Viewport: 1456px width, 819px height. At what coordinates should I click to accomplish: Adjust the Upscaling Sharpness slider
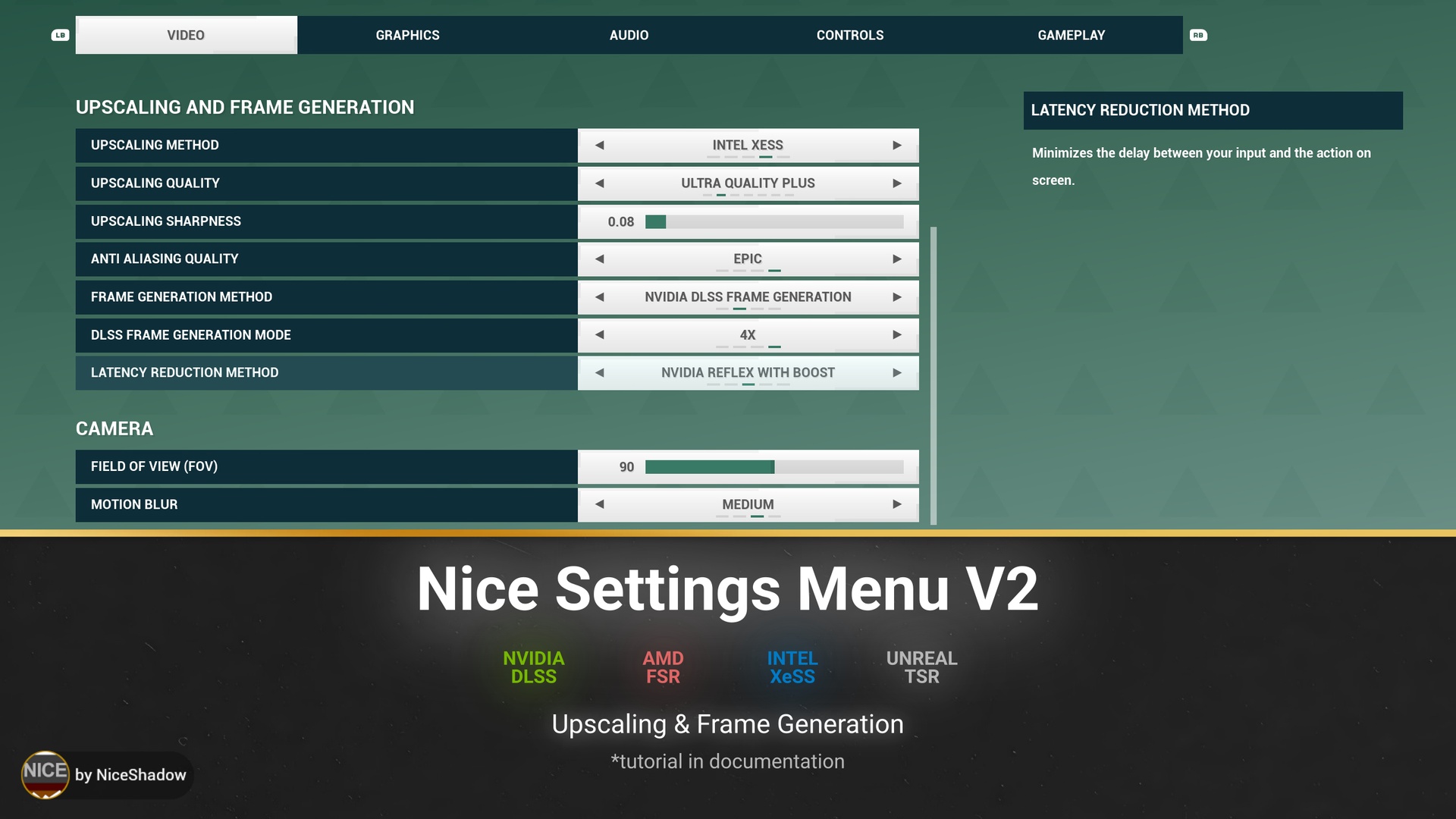tap(774, 221)
